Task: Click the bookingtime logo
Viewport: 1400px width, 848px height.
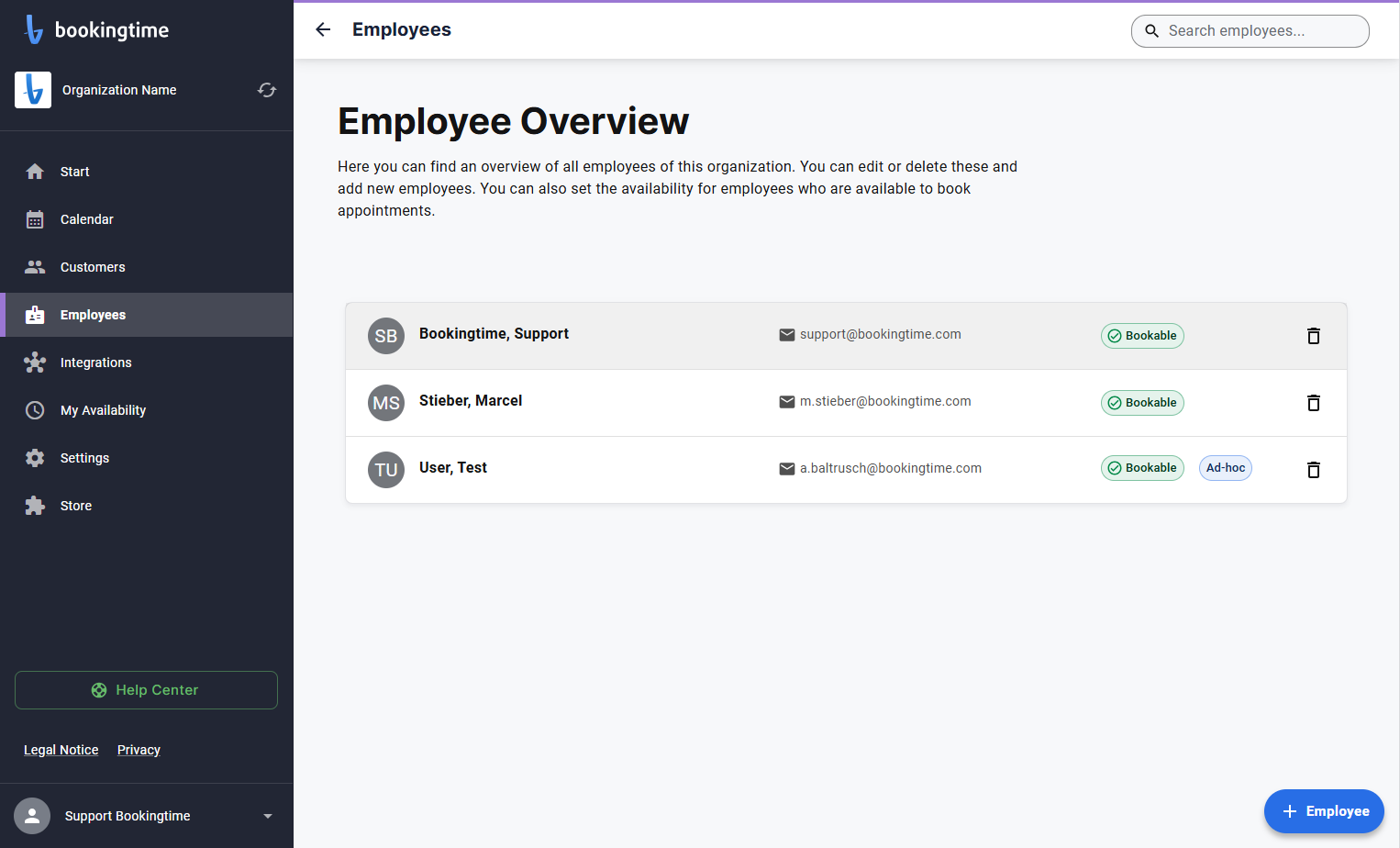Action: point(96,30)
